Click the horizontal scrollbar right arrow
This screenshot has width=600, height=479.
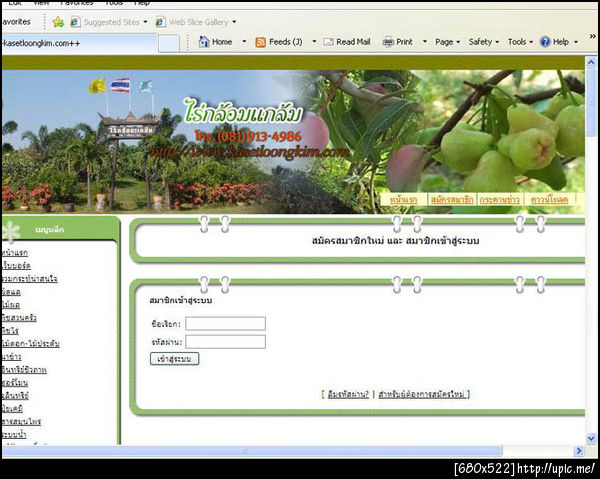[x=579, y=451]
